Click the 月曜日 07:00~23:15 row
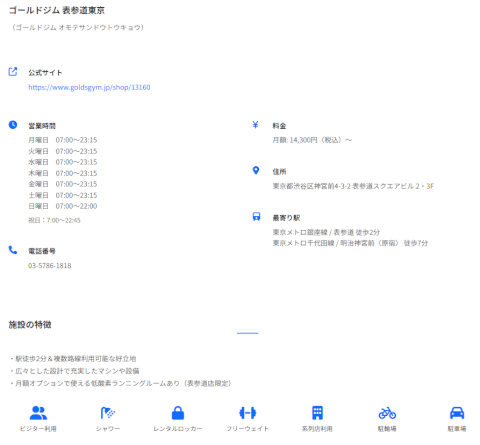480x445 pixels. coord(63,140)
